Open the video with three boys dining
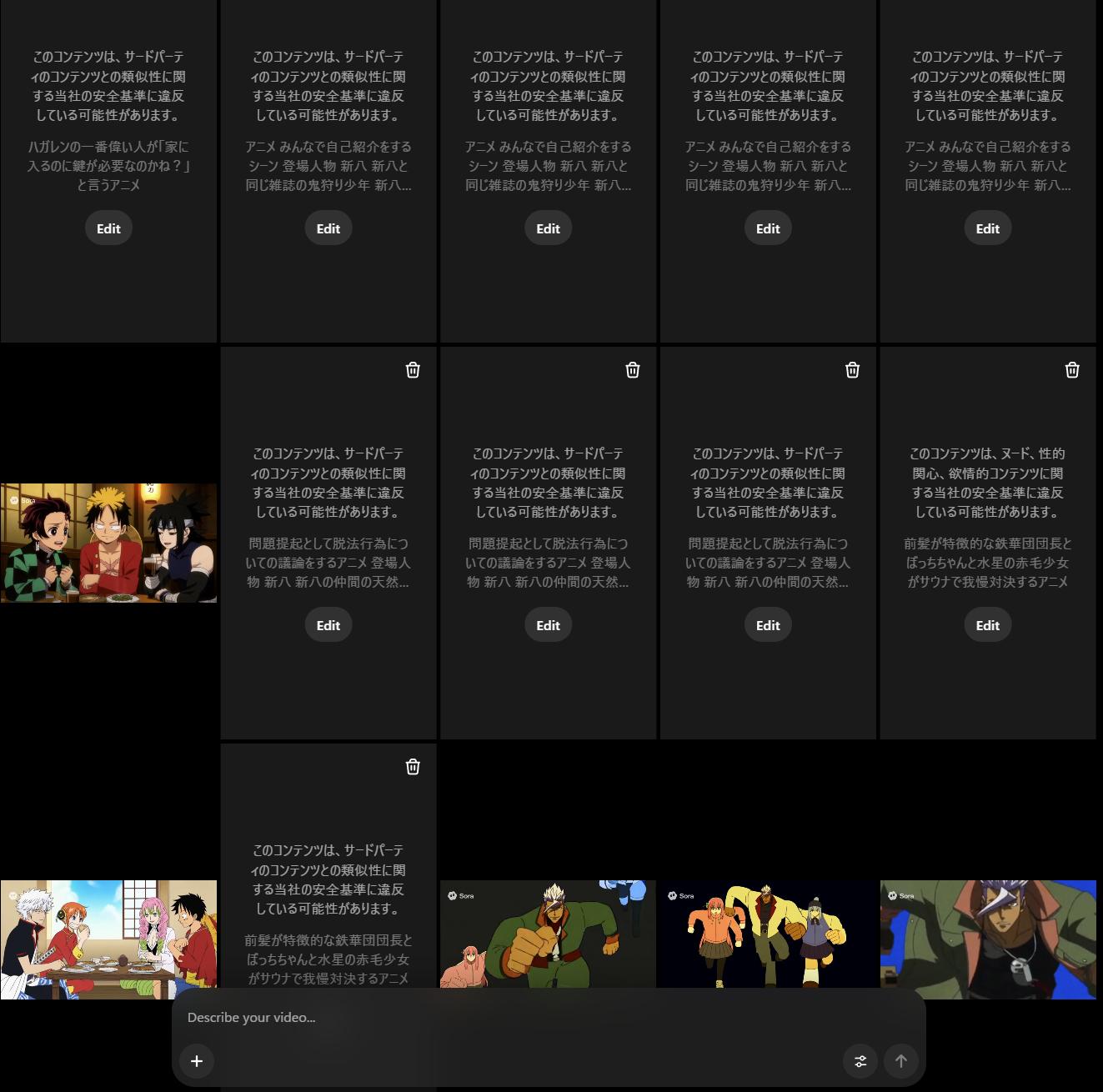The width and height of the screenshot is (1103, 1092). pyautogui.click(x=108, y=543)
